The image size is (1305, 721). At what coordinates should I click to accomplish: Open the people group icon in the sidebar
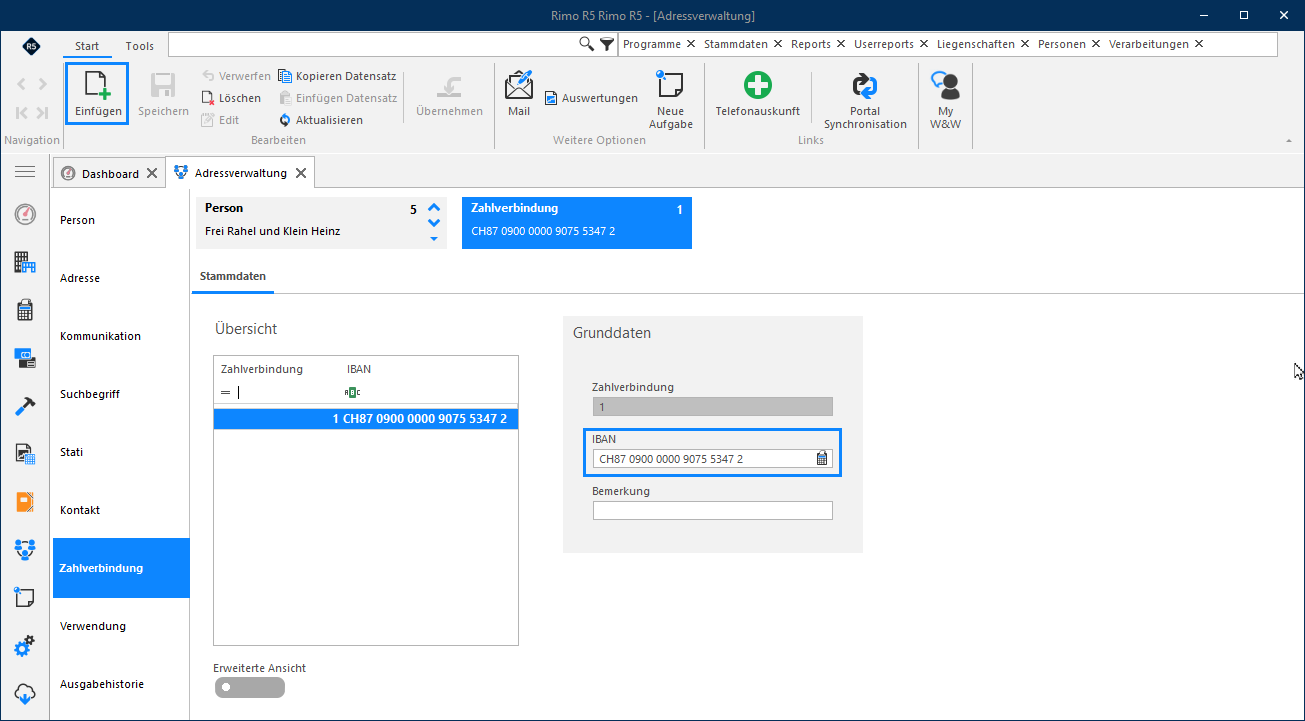pos(25,549)
